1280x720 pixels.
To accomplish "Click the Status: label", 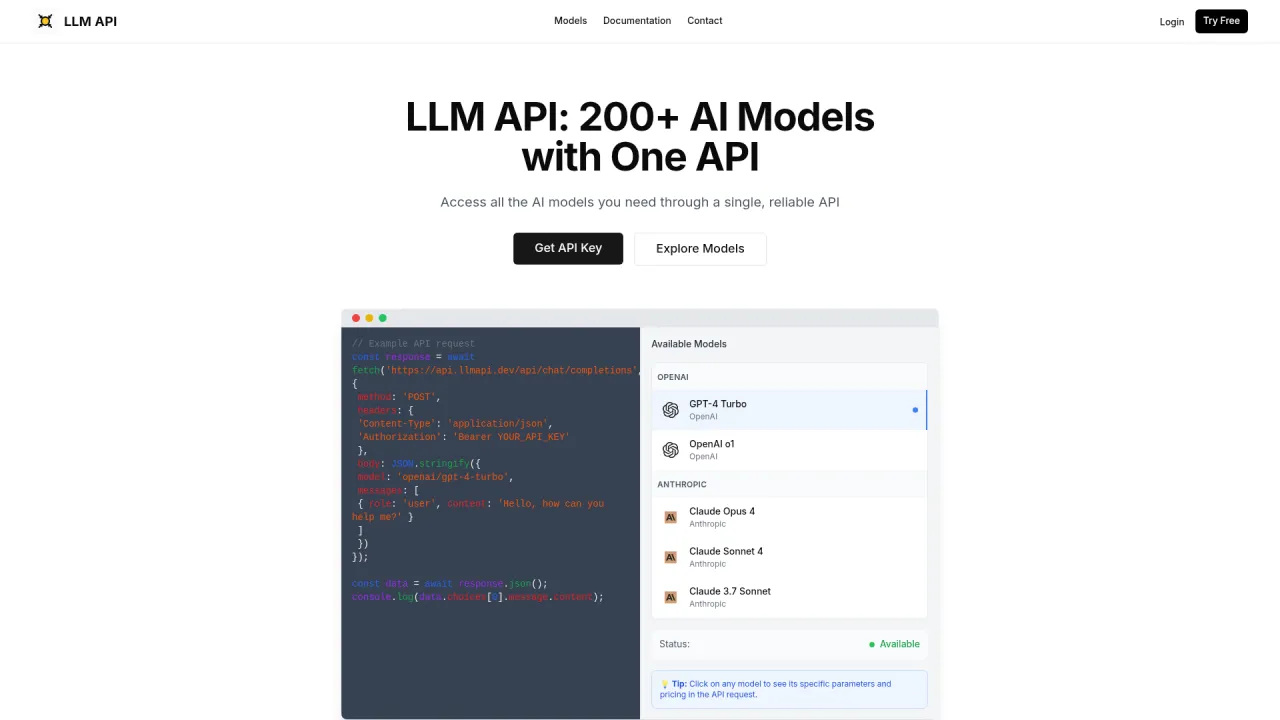I will (x=675, y=644).
